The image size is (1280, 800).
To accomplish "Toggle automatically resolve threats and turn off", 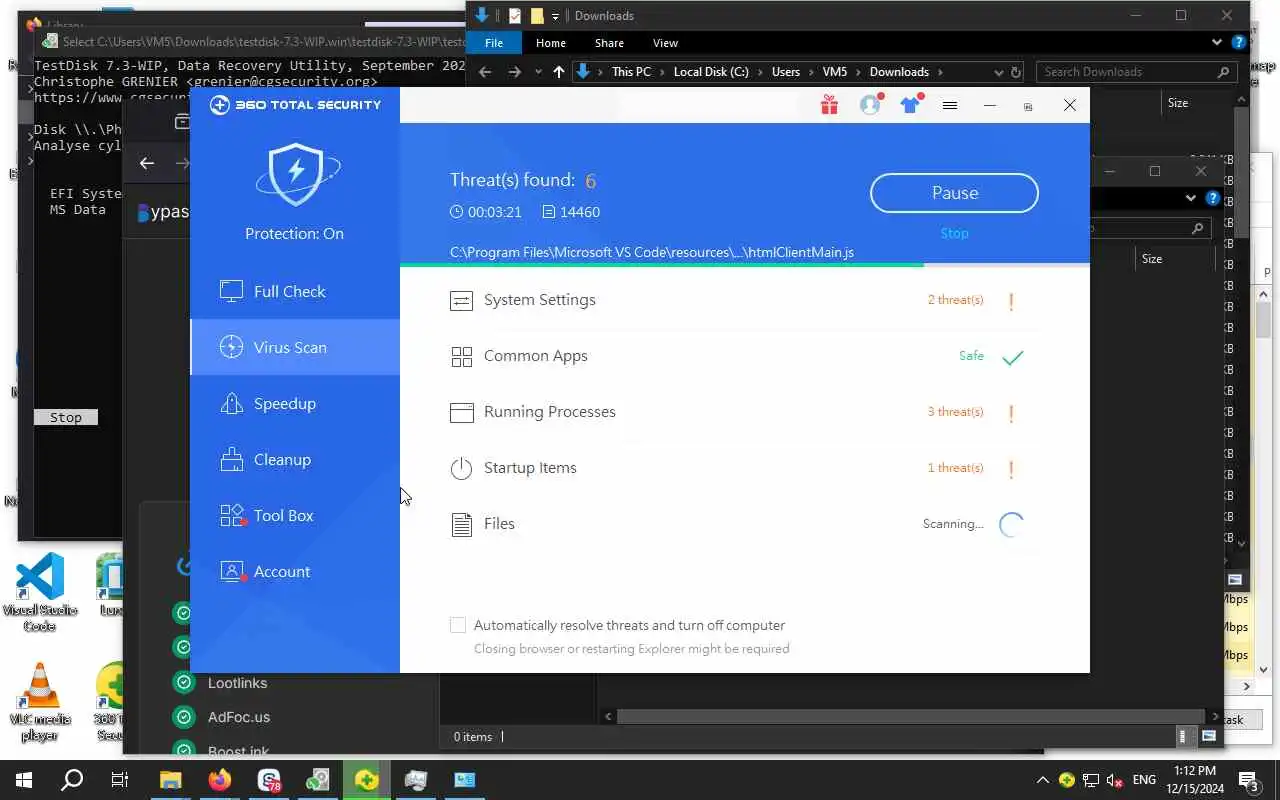I will (x=458, y=625).
